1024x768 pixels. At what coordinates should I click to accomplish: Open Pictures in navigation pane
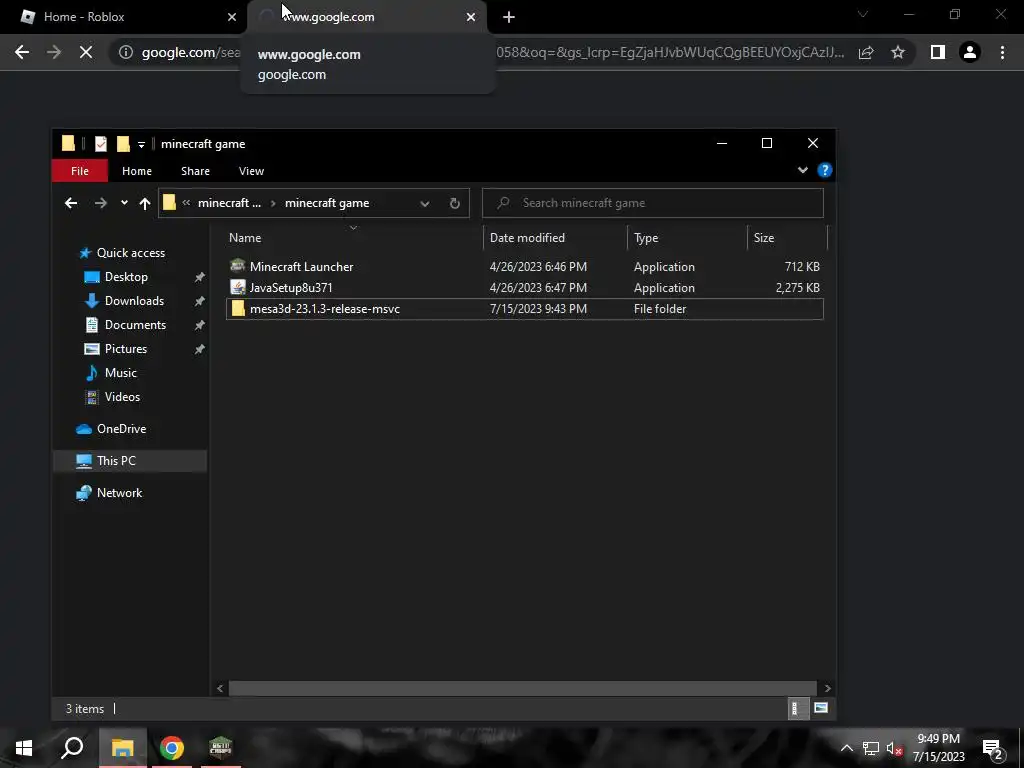tap(125, 349)
